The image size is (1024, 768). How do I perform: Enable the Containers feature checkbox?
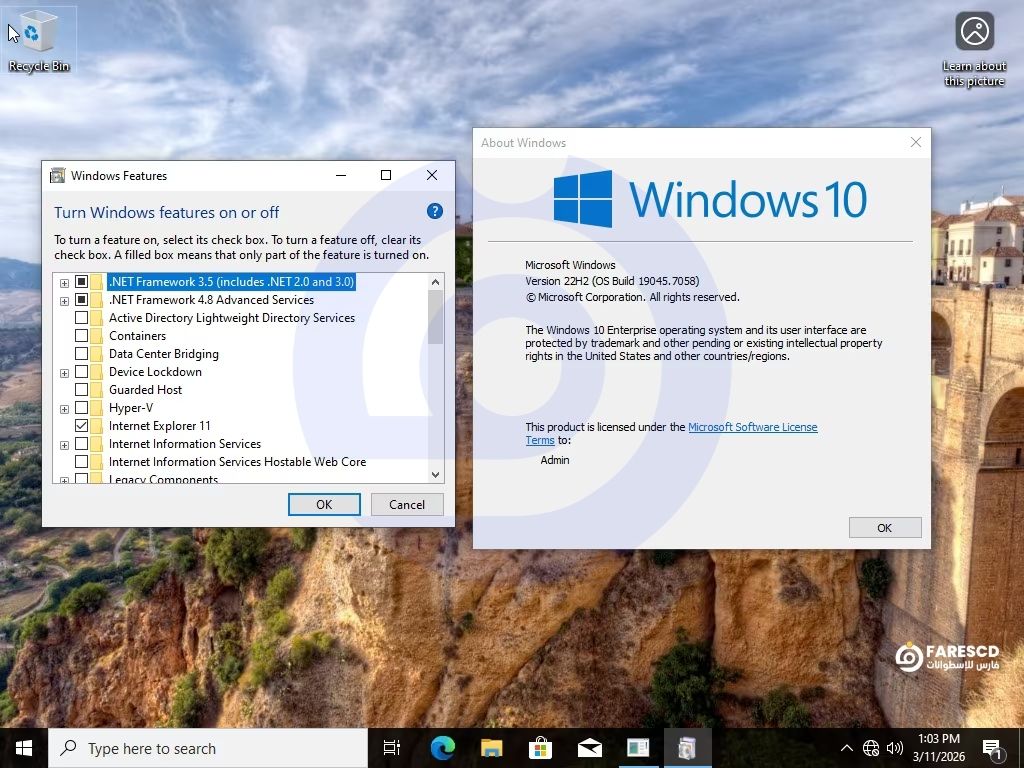pos(82,336)
